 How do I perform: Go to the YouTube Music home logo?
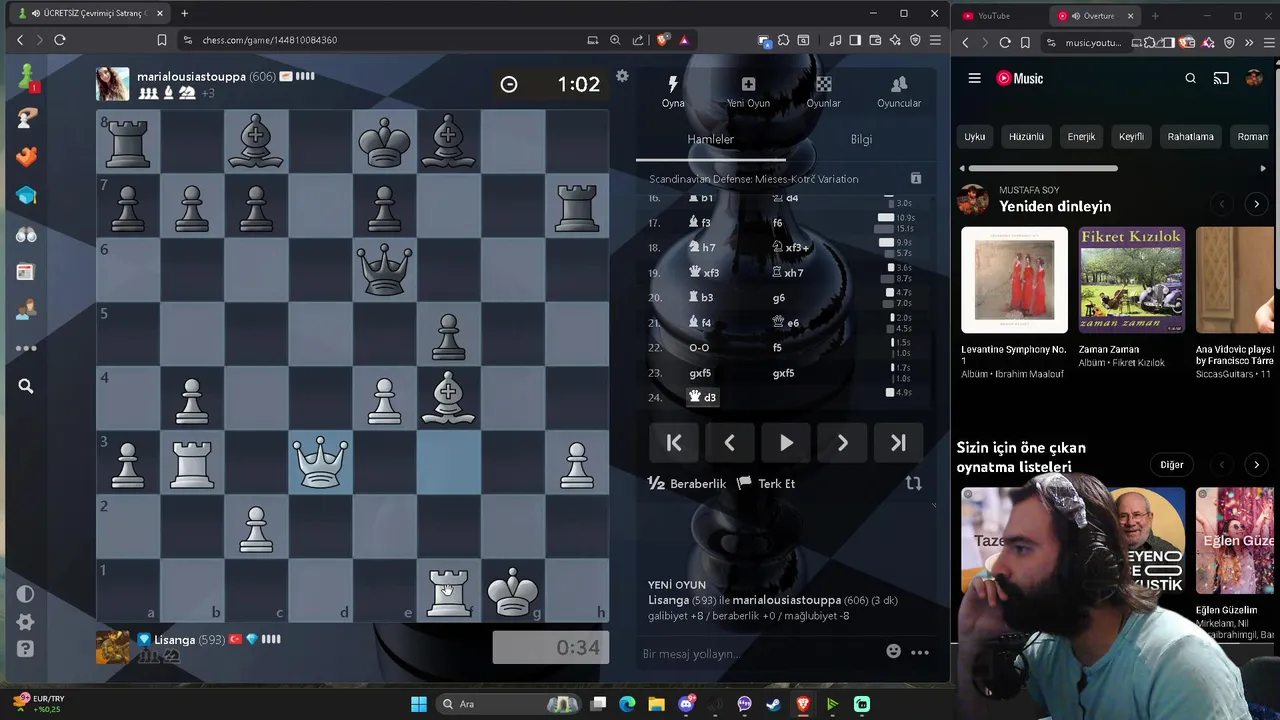[x=1020, y=78]
